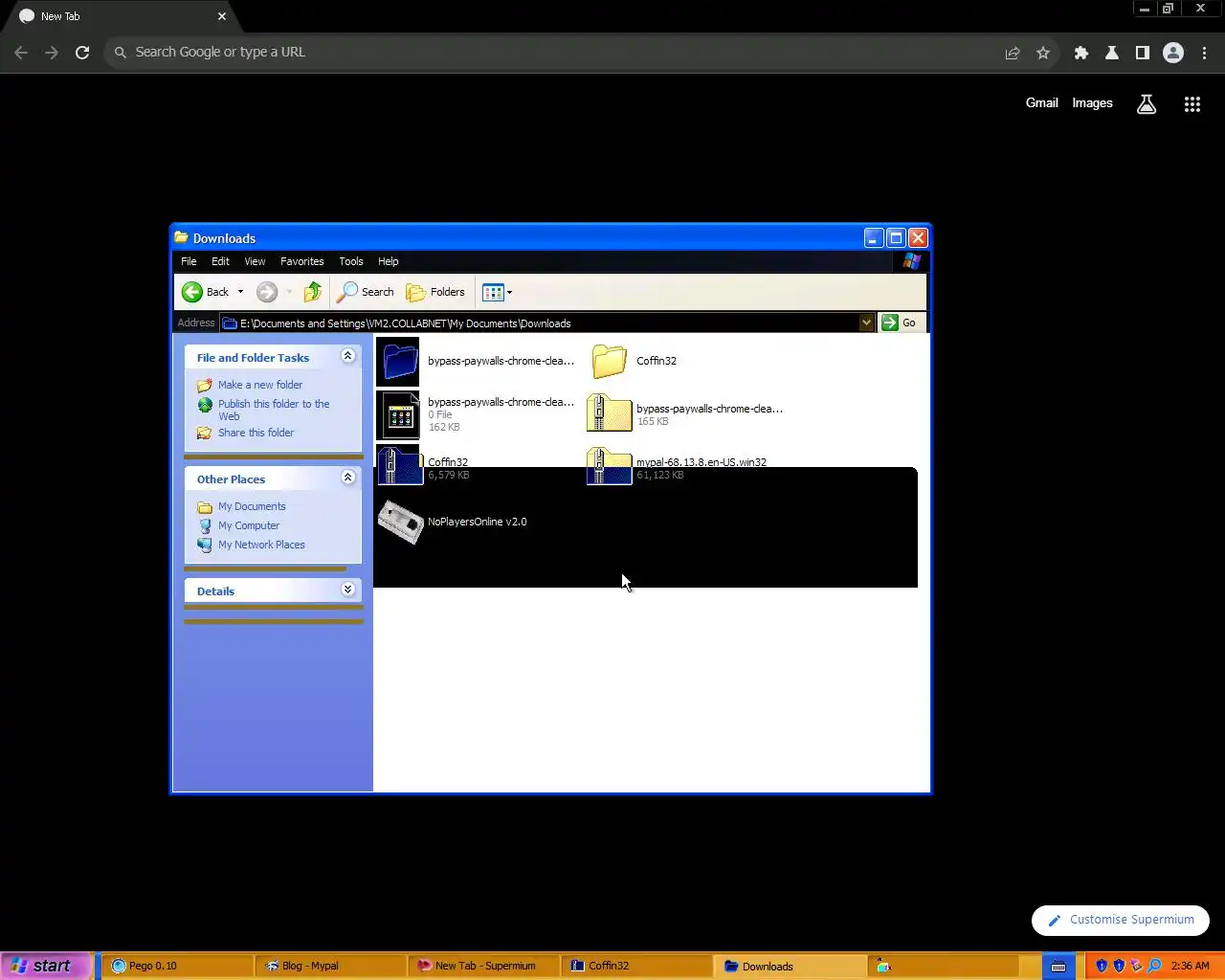Open Gmail link on New Tab page

tap(1042, 103)
